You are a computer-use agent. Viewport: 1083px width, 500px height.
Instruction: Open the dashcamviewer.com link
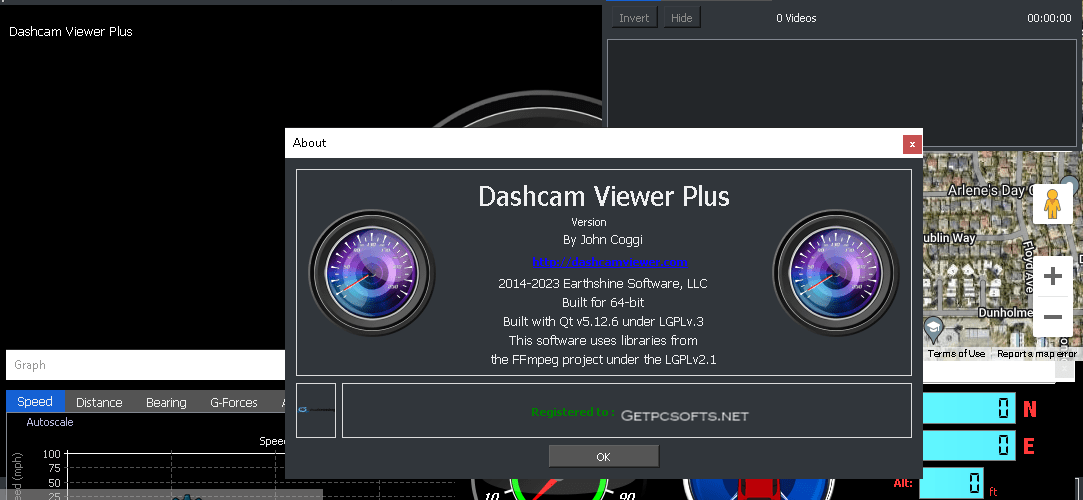click(x=609, y=262)
